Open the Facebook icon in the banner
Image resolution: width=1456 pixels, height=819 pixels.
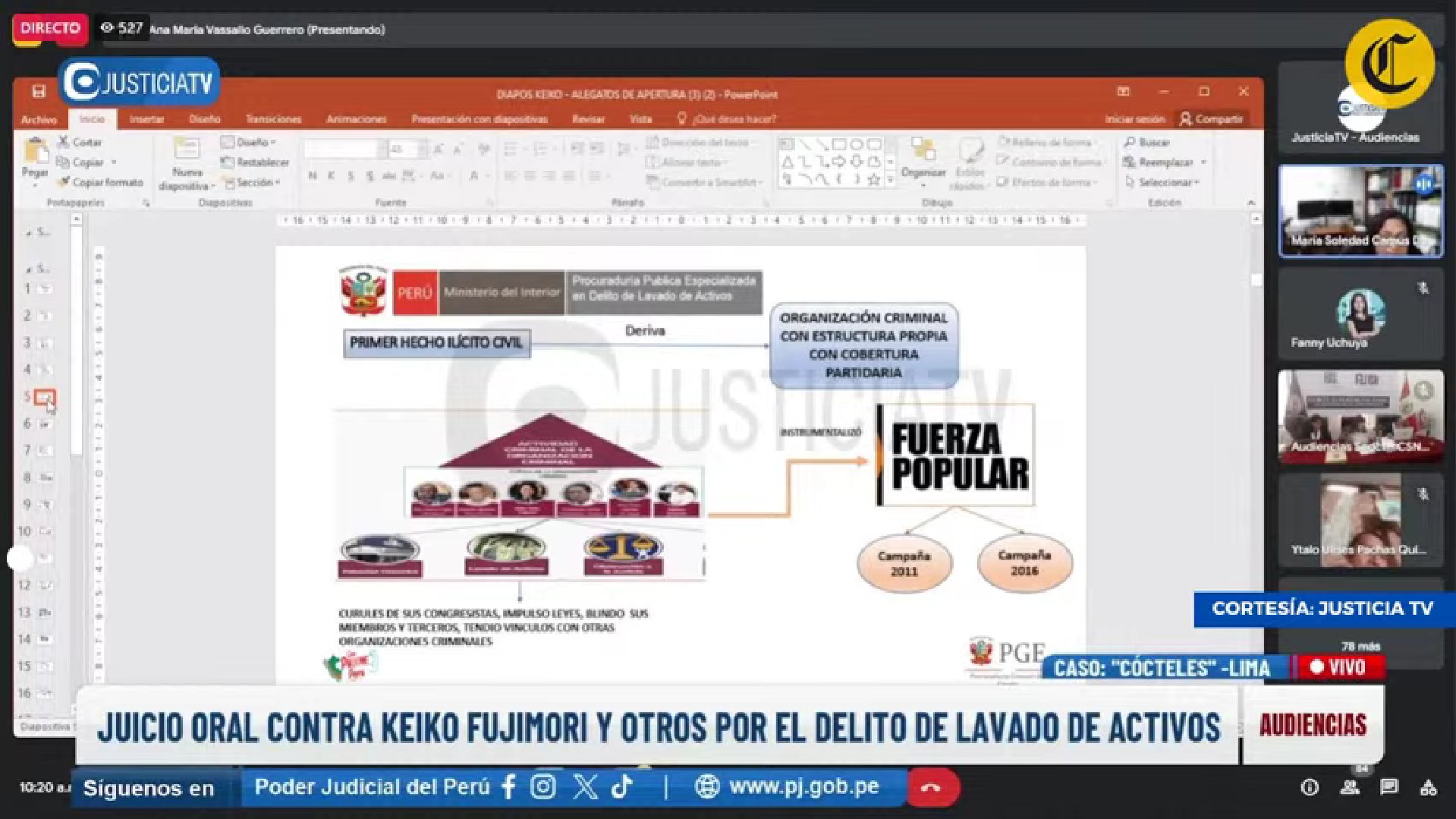[509, 786]
